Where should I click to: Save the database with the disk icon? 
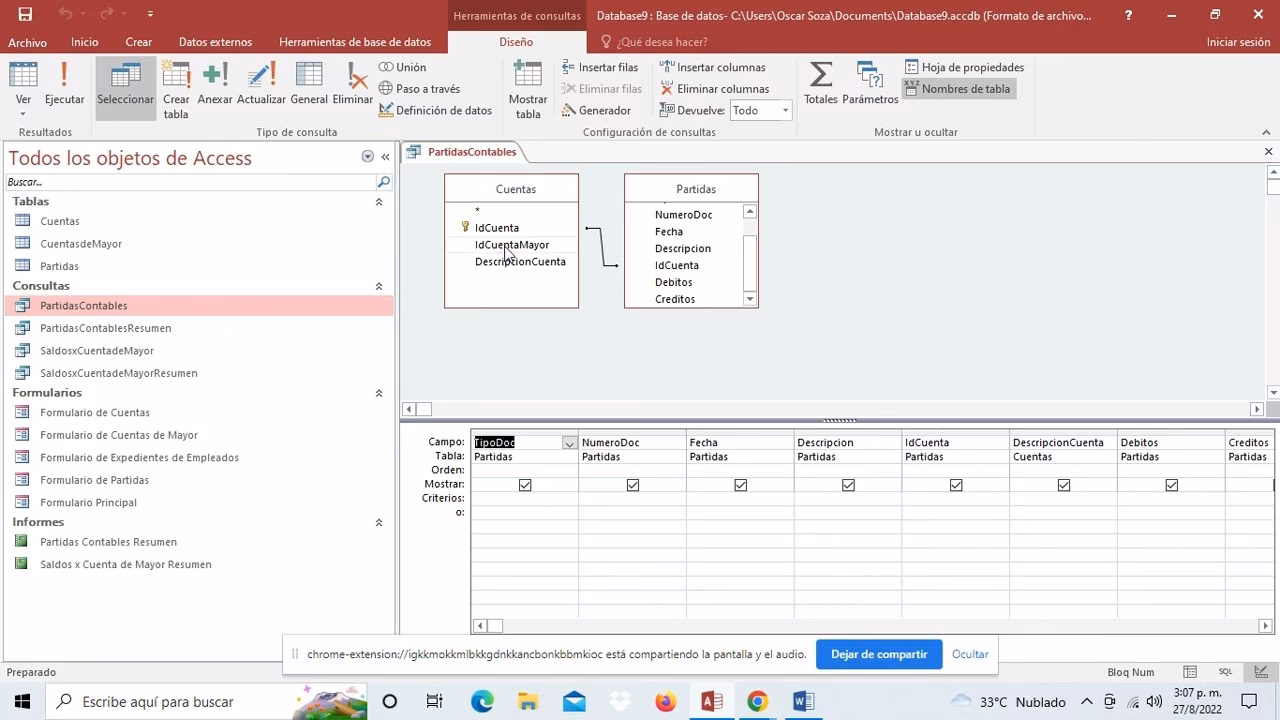click(25, 15)
